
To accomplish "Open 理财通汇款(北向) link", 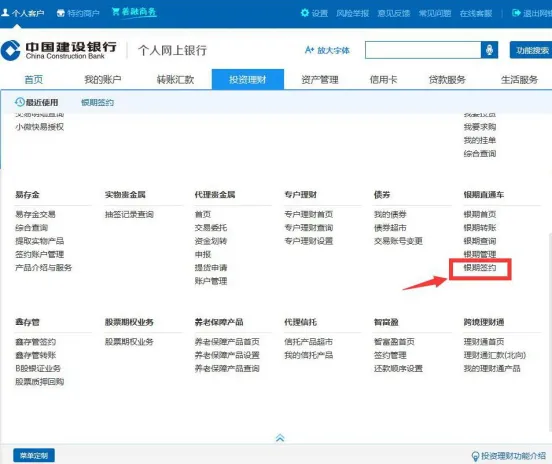I will tap(495, 355).
